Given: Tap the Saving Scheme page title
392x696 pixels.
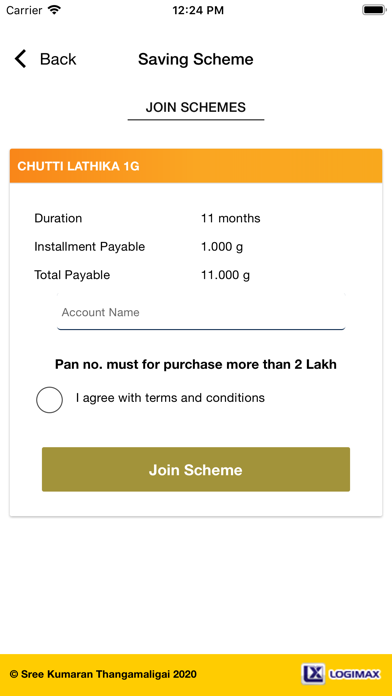Looking at the screenshot, I should point(196,59).
